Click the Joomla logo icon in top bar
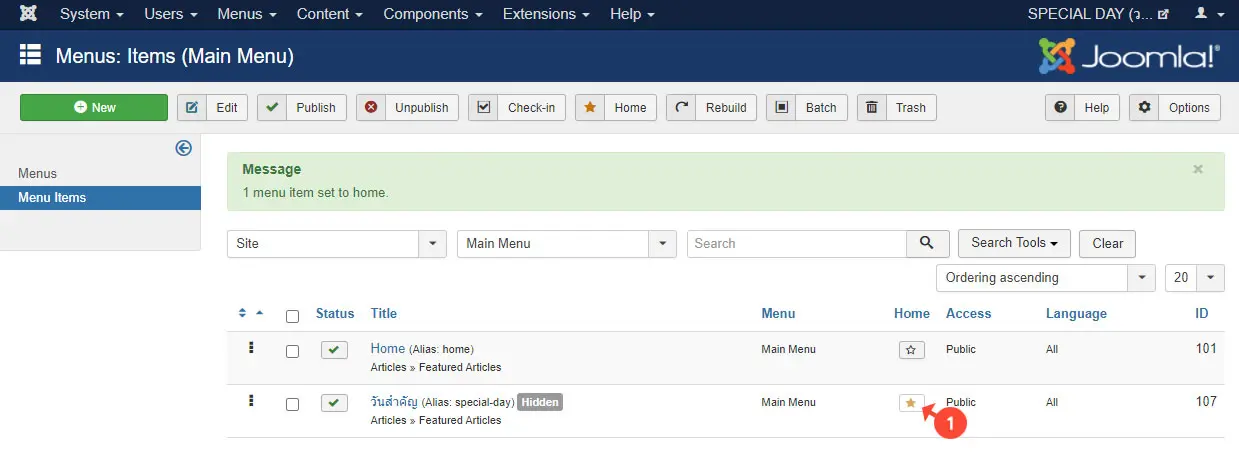This screenshot has height=470, width=1239. 29,14
